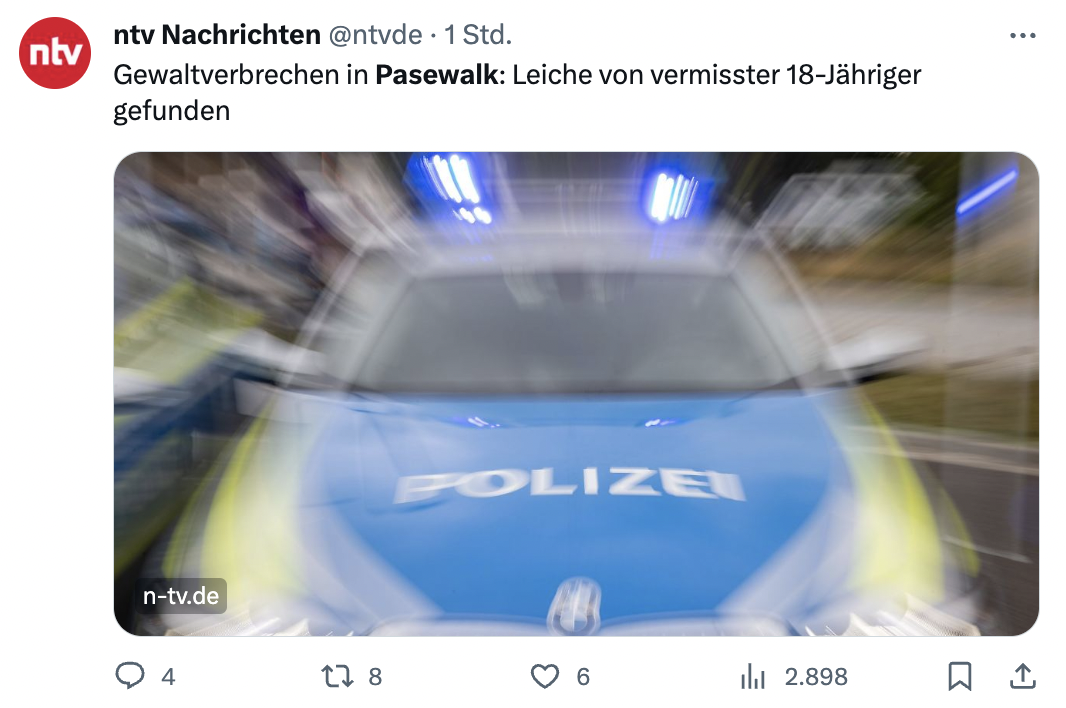1066x708 pixels.
Task: Click the word gefunden in the post text
Action: 171,111
